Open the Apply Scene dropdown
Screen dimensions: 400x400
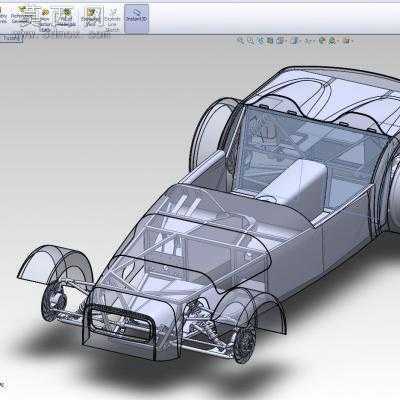(333, 41)
